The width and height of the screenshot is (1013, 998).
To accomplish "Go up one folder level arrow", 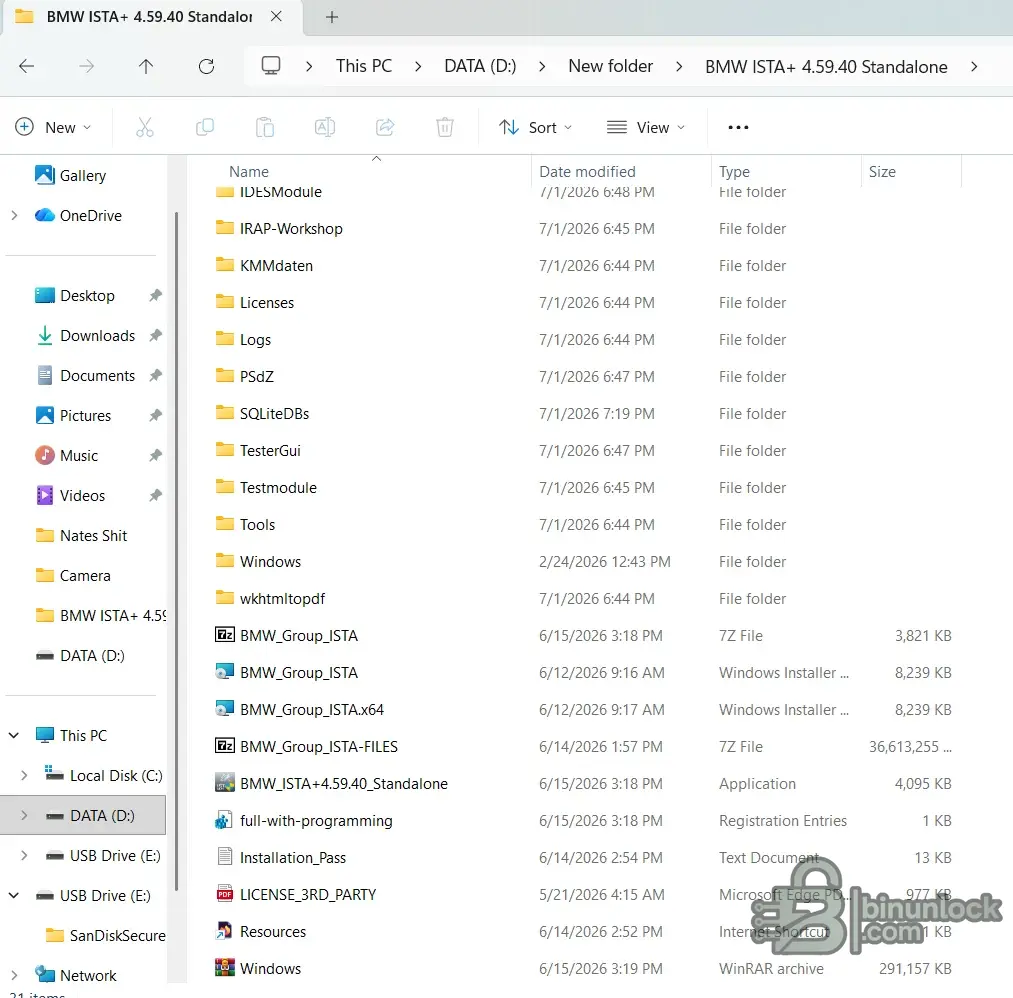I will [146, 66].
